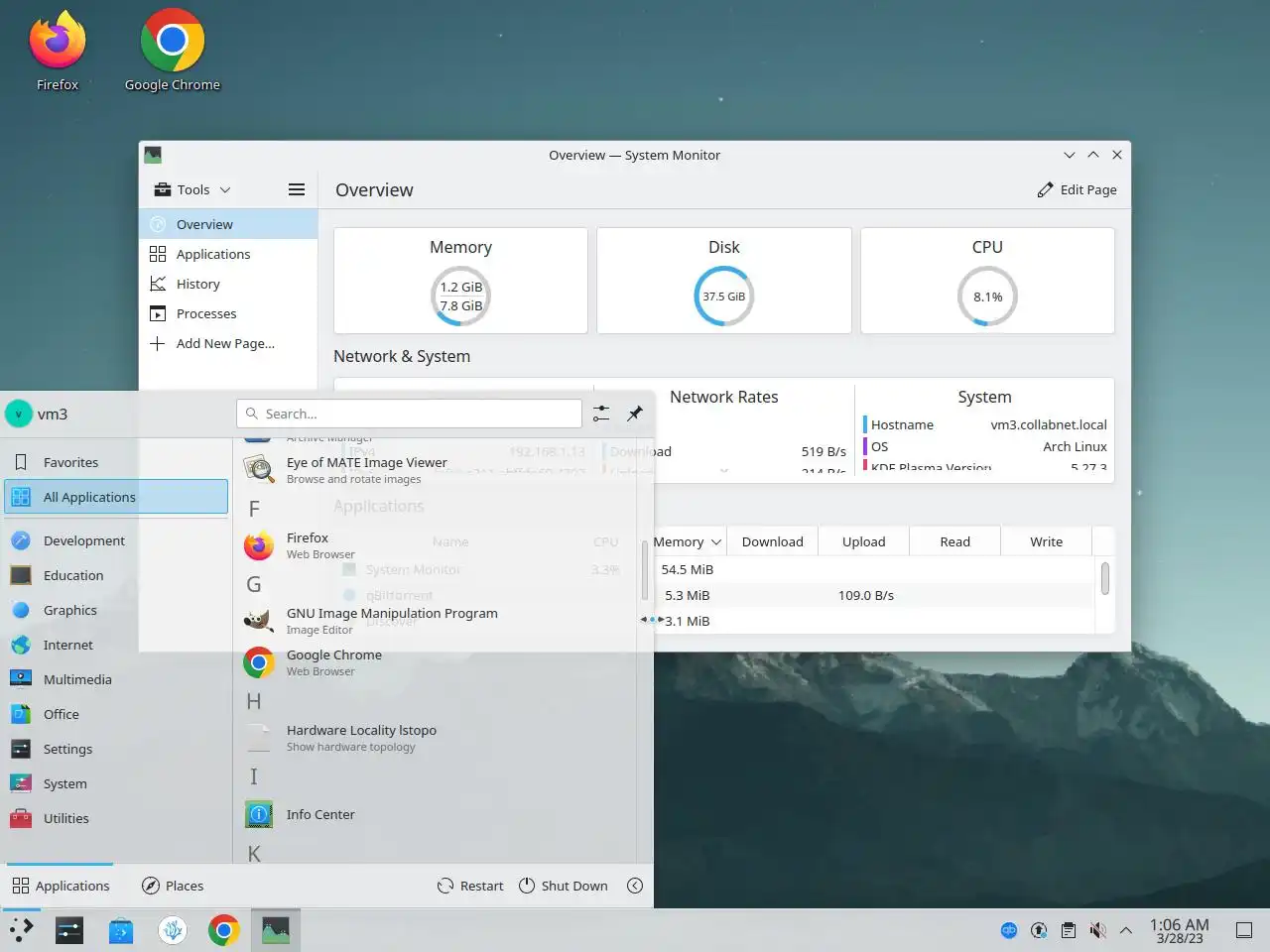This screenshot has width=1270, height=952.
Task: Open the Development category
Action: (116, 540)
